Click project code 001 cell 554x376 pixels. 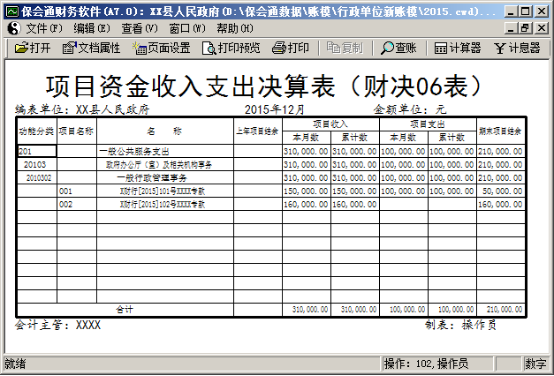click(x=77, y=191)
